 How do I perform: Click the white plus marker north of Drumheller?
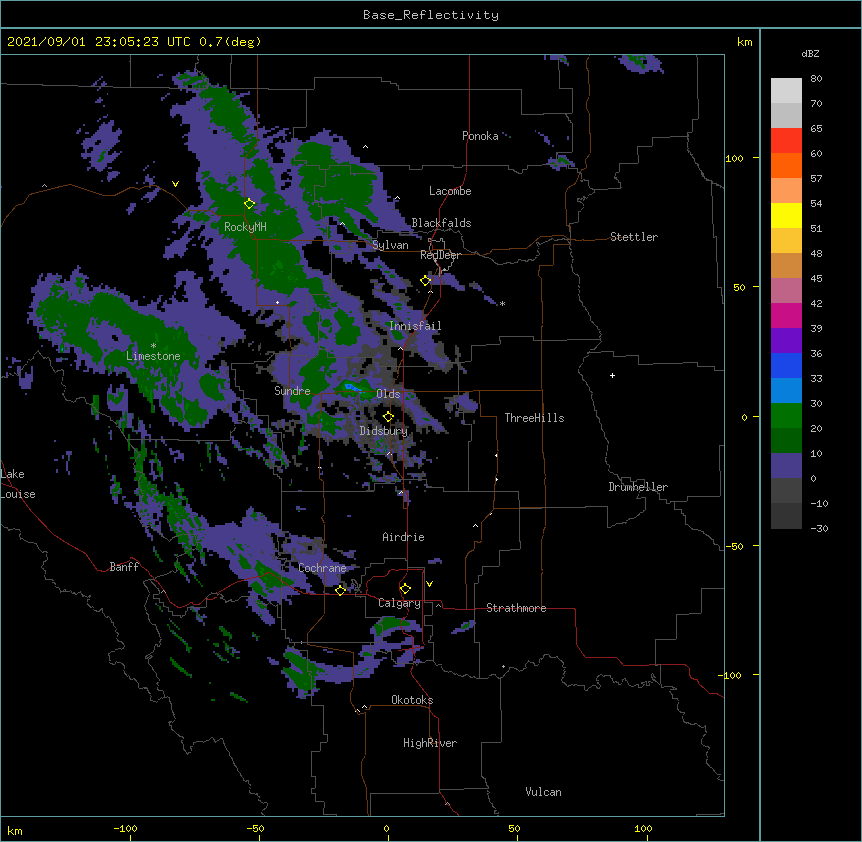pyautogui.click(x=612, y=375)
